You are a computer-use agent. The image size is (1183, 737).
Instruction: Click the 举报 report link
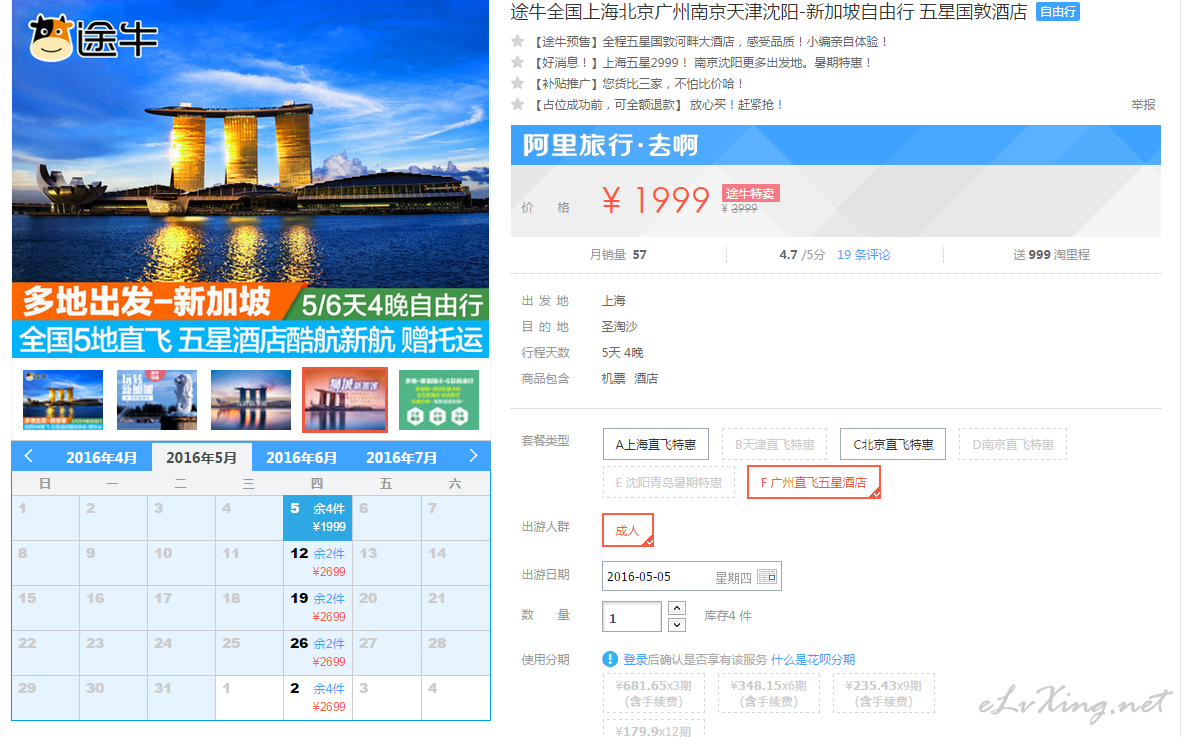pos(1143,105)
